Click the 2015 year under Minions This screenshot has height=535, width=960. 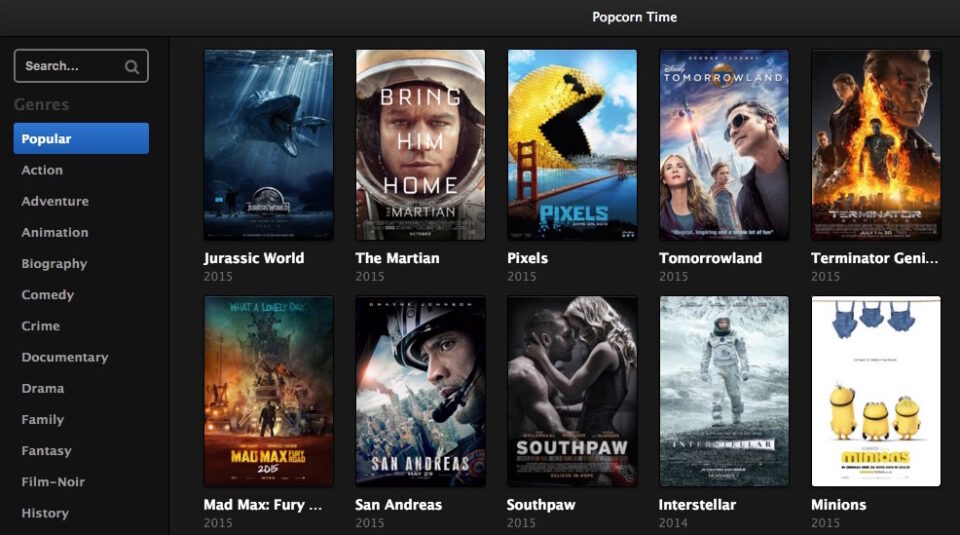[825, 523]
